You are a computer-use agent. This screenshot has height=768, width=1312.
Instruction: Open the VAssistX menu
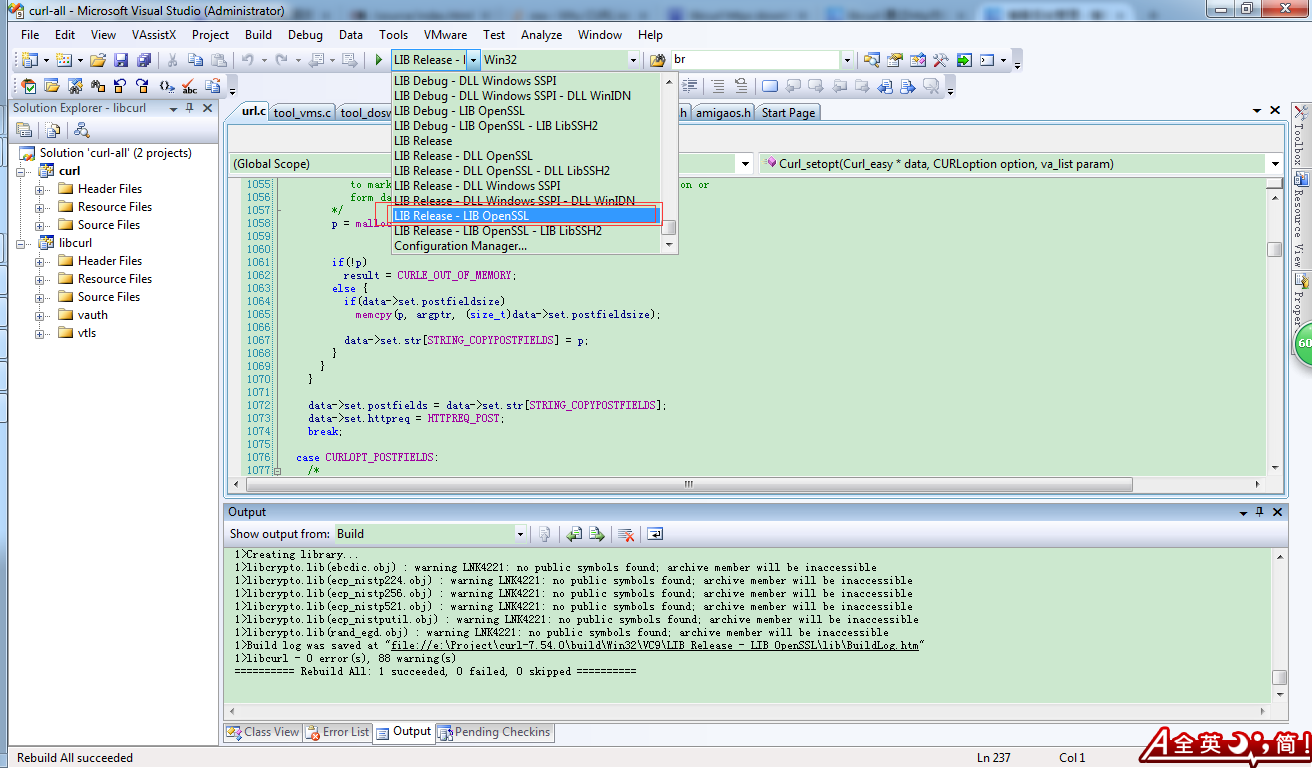154,34
